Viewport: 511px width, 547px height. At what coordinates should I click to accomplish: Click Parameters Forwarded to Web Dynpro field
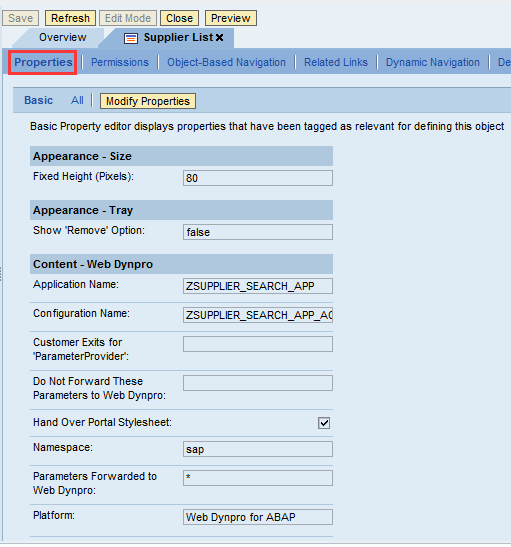258,478
